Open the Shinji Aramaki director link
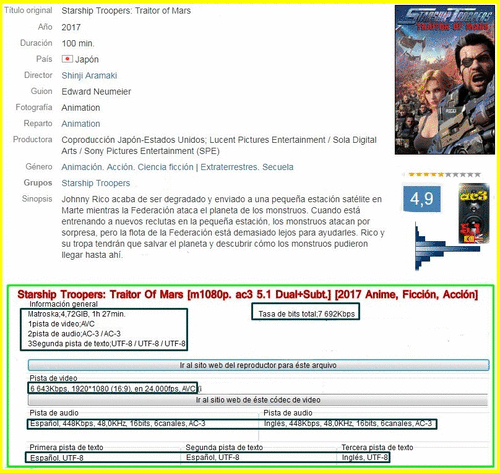Image resolution: width=500 pixels, height=473 pixels. tap(89, 76)
